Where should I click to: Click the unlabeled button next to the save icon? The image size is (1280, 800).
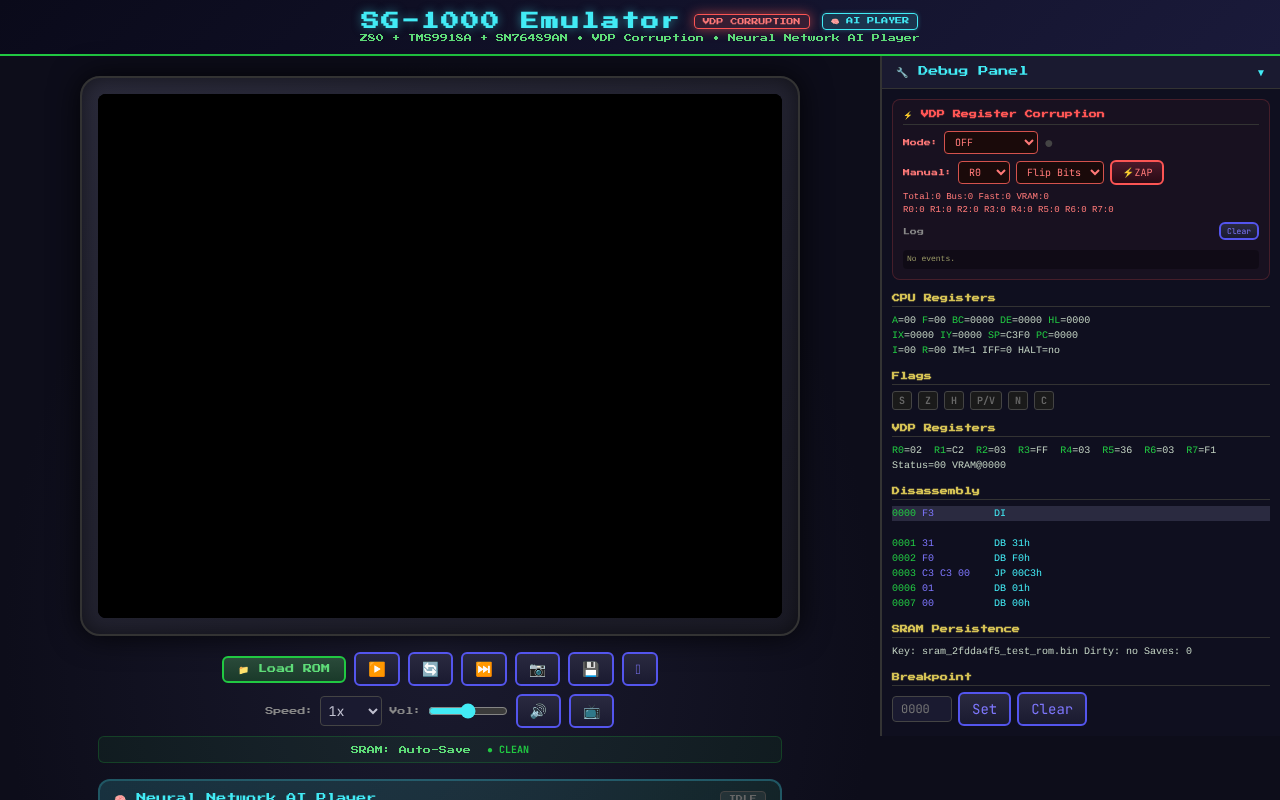640,669
